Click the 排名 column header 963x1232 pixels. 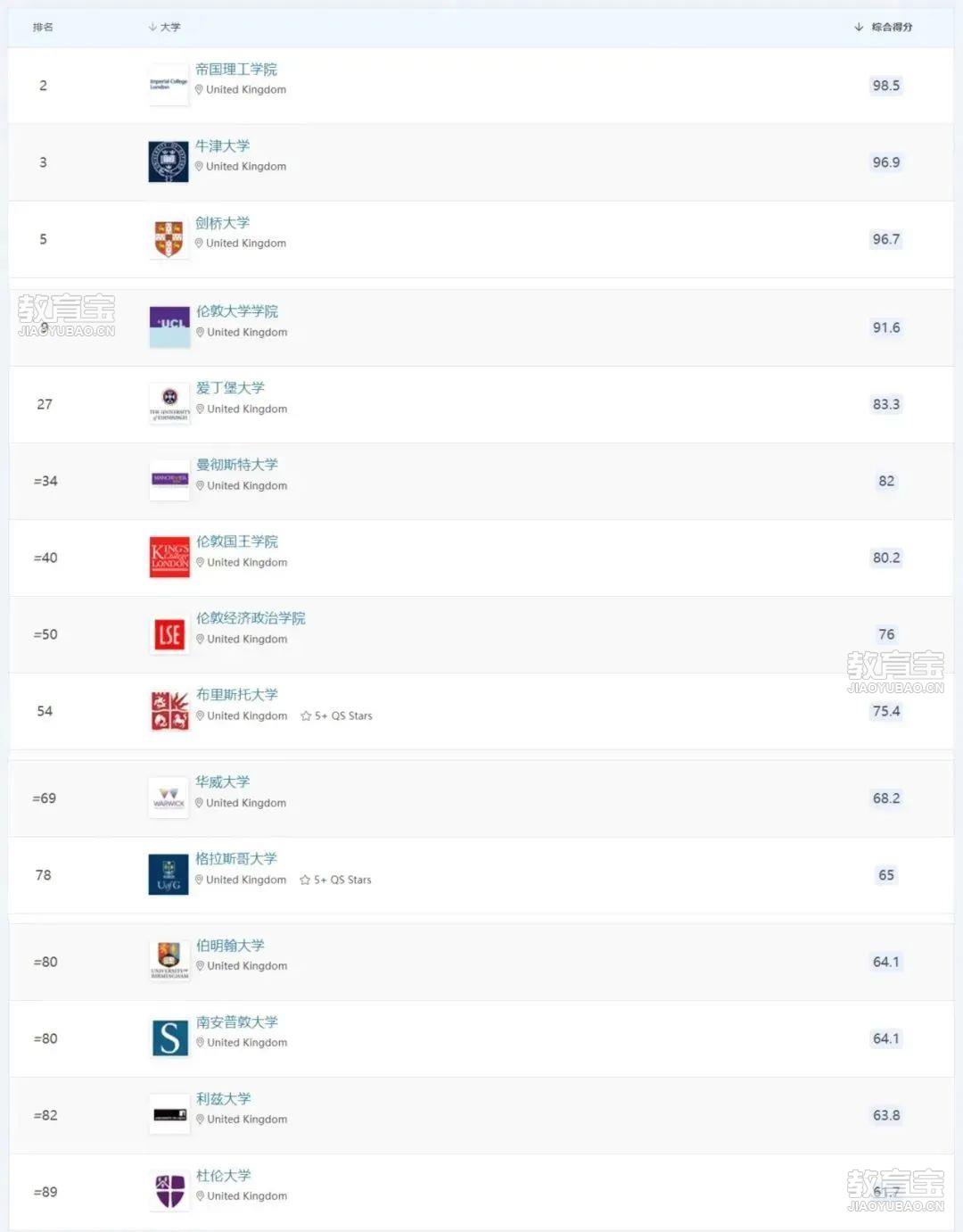(43, 27)
